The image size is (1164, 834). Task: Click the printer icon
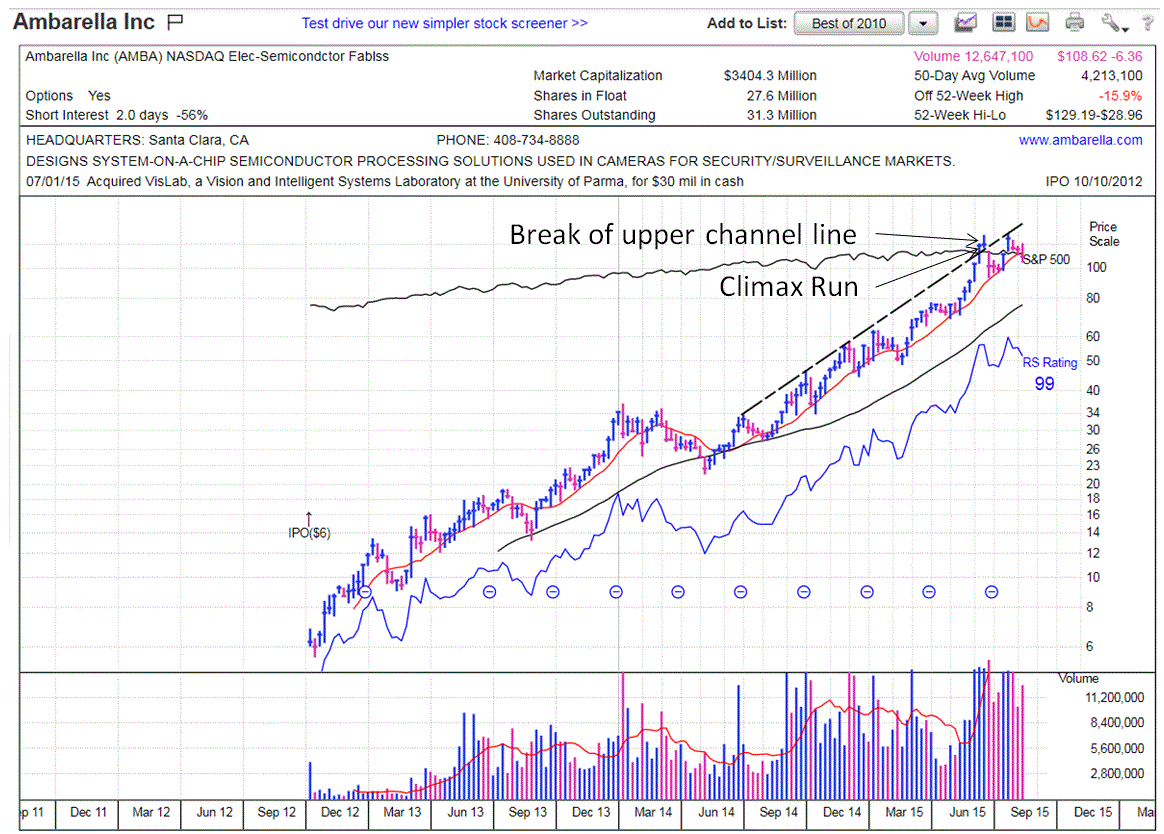coord(1074,22)
